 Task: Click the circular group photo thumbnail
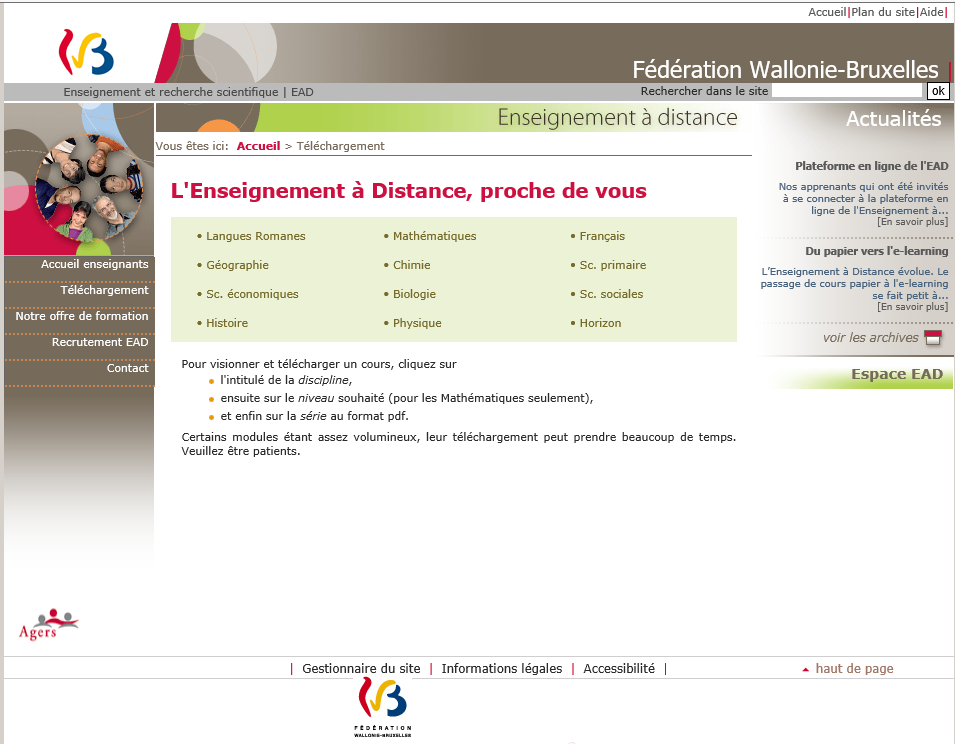88,188
